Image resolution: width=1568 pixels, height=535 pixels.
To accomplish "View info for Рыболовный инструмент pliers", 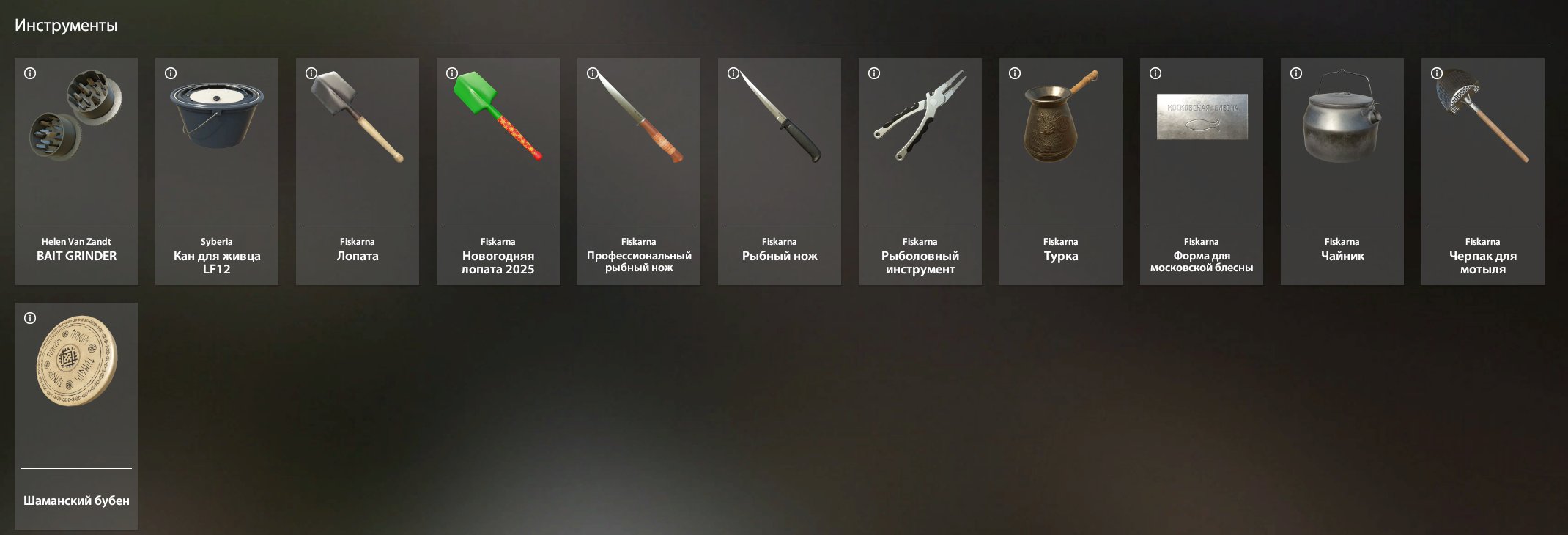I will (x=874, y=73).
